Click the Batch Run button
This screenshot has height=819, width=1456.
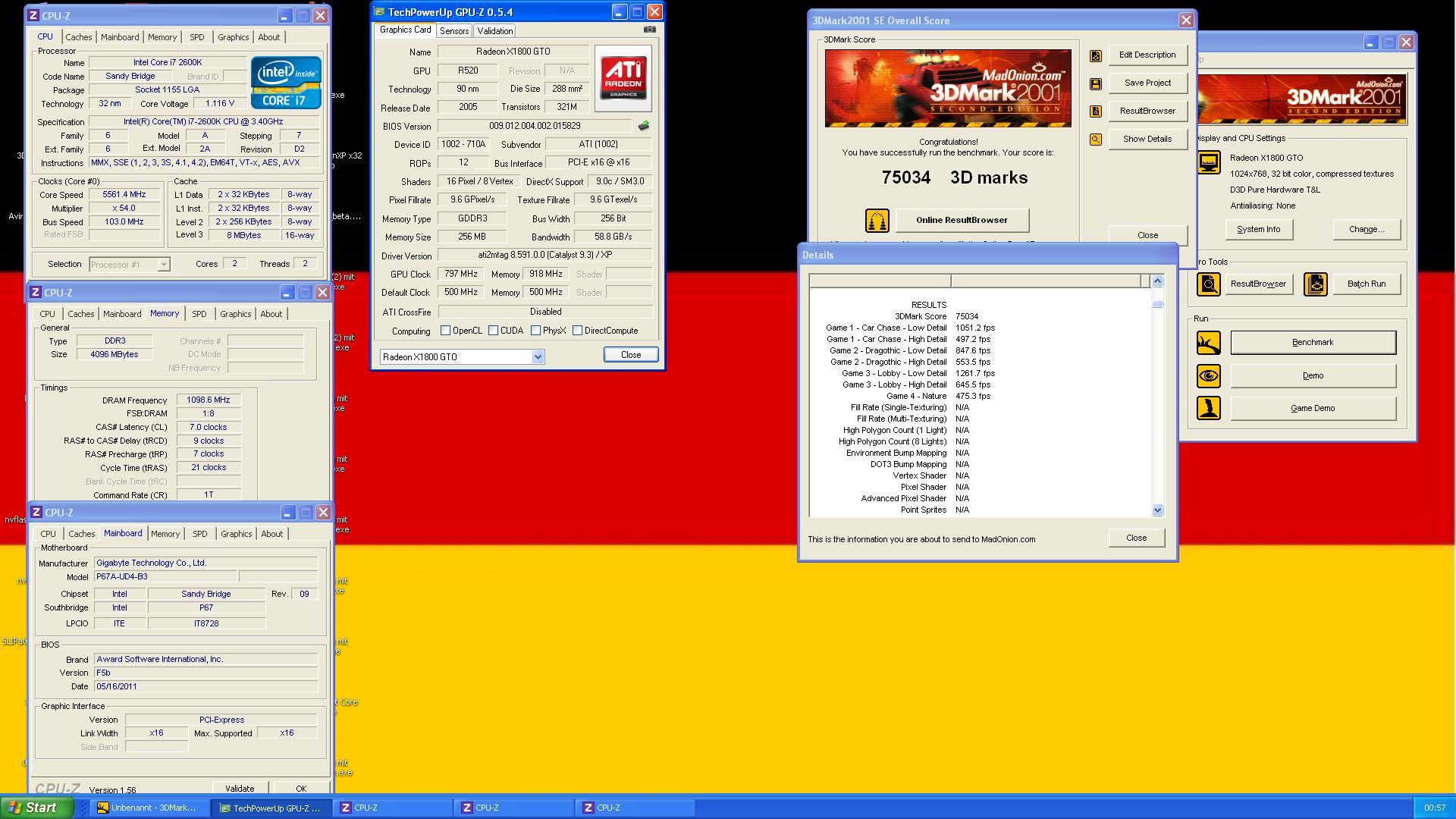pos(1366,284)
